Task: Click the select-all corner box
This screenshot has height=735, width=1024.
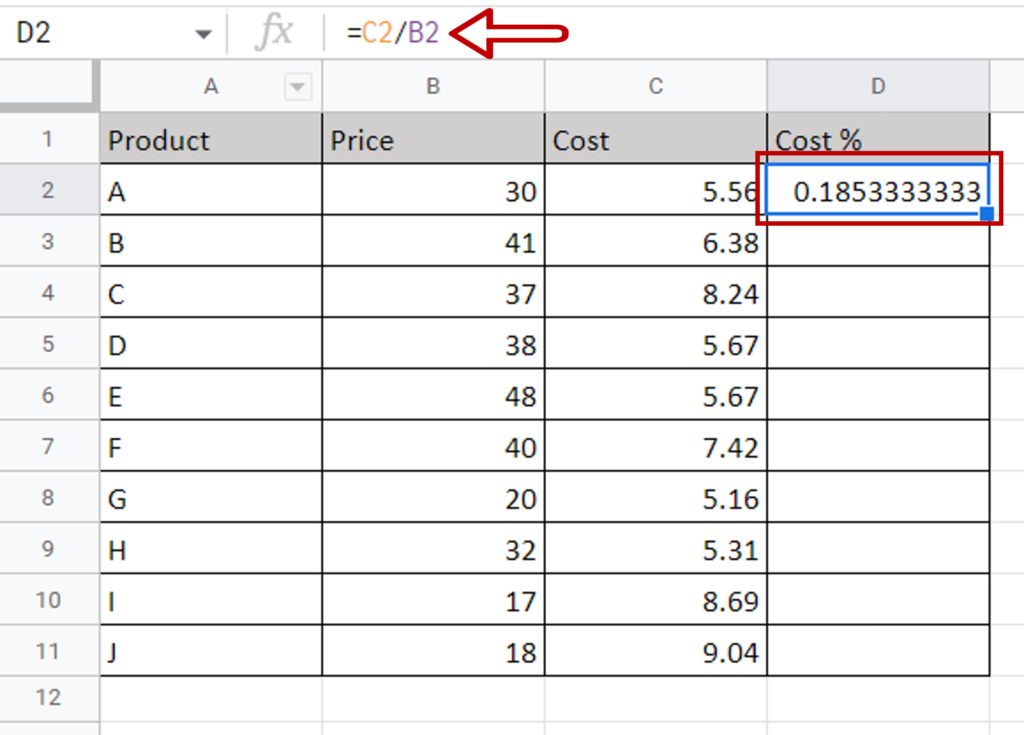Action: coord(49,87)
